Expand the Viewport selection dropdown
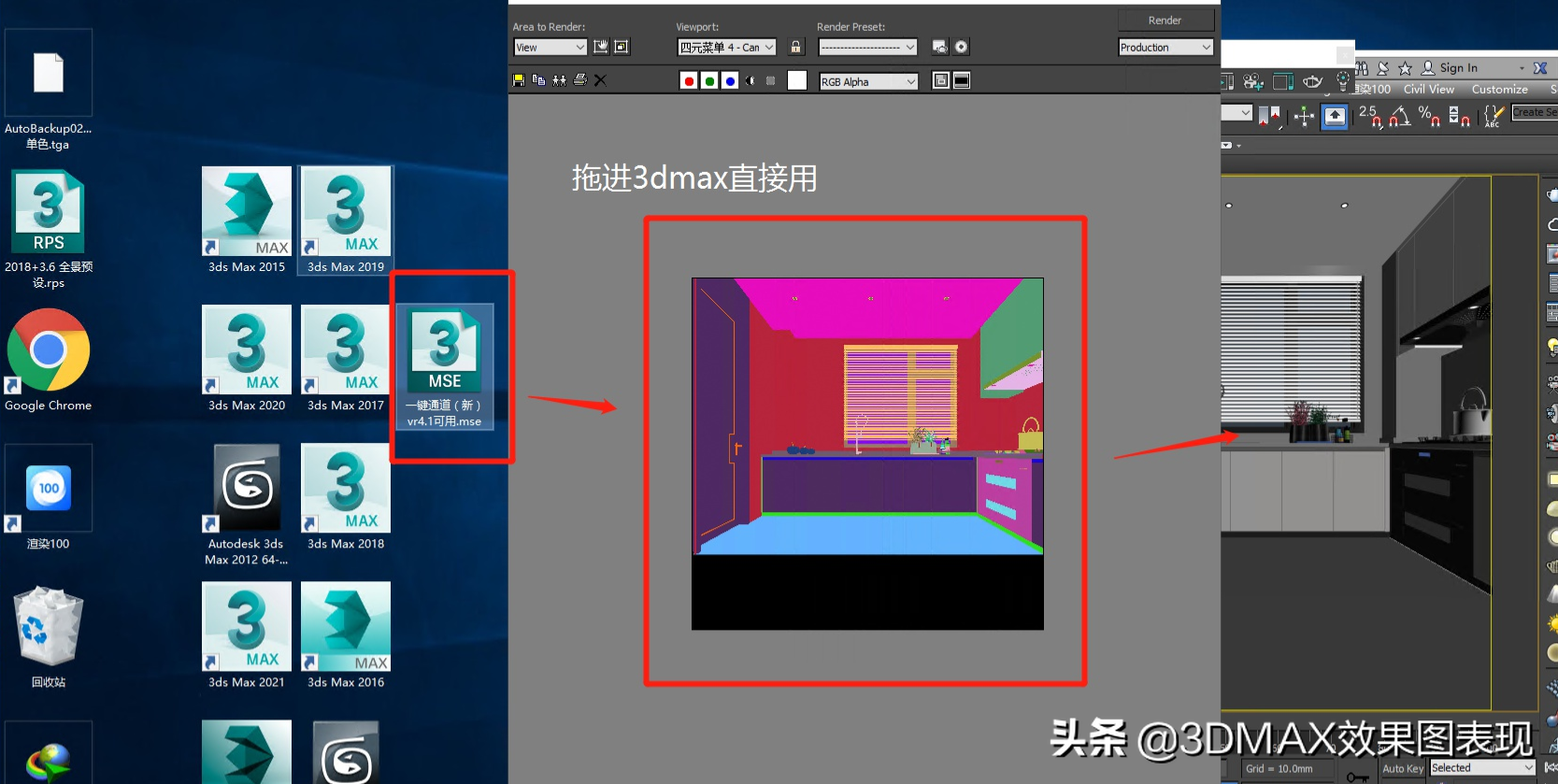This screenshot has height=784, width=1558. tap(727, 47)
